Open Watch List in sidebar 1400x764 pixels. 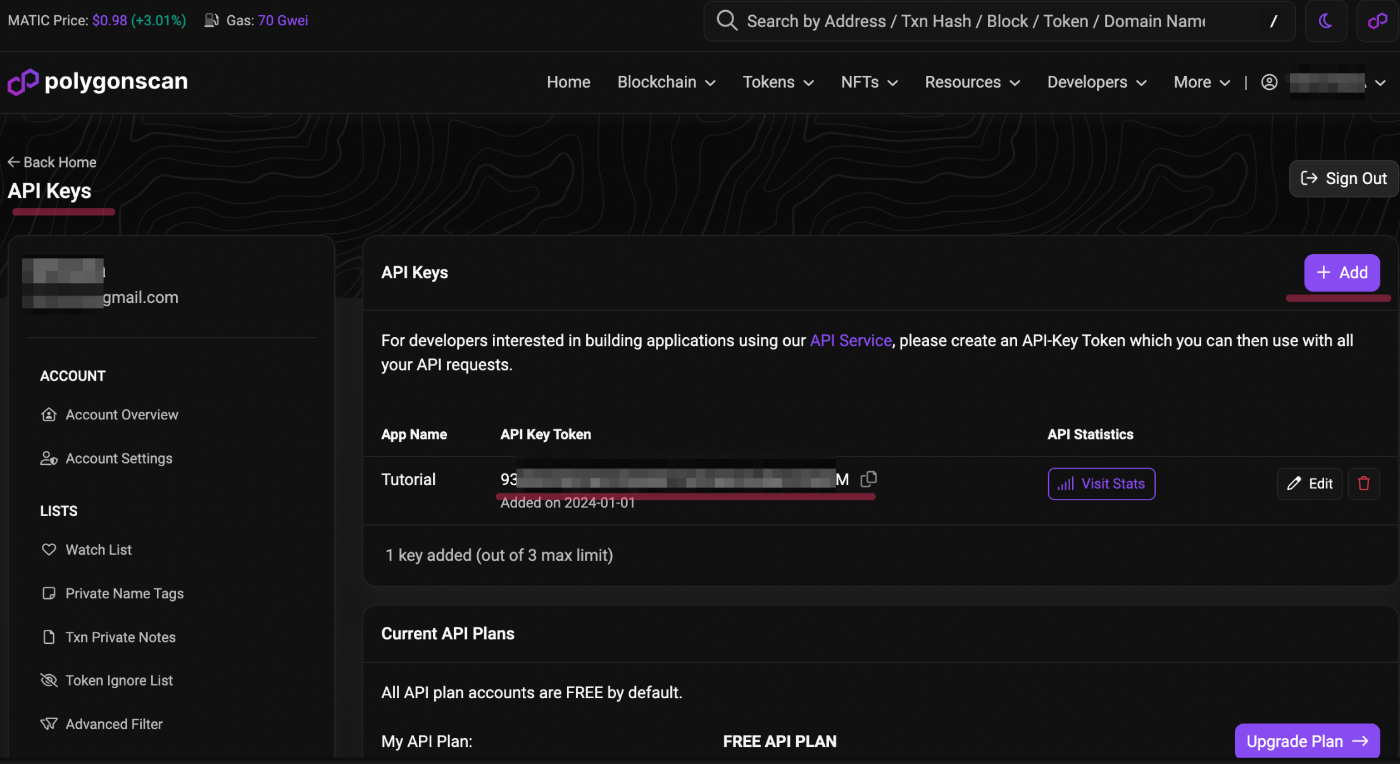[86, 550]
